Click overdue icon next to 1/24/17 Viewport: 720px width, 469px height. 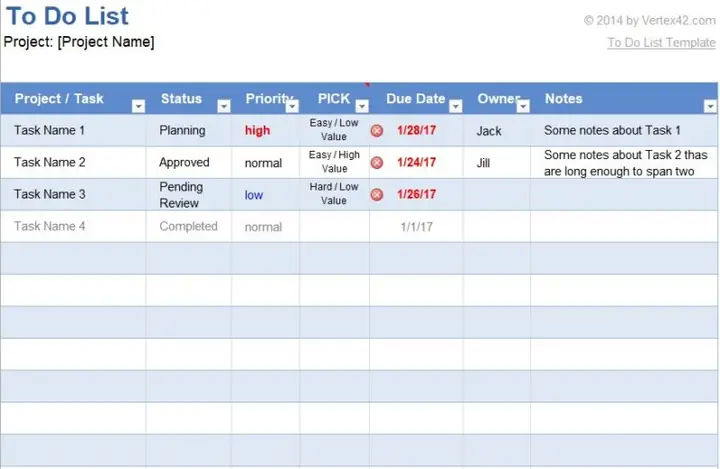coord(377,163)
